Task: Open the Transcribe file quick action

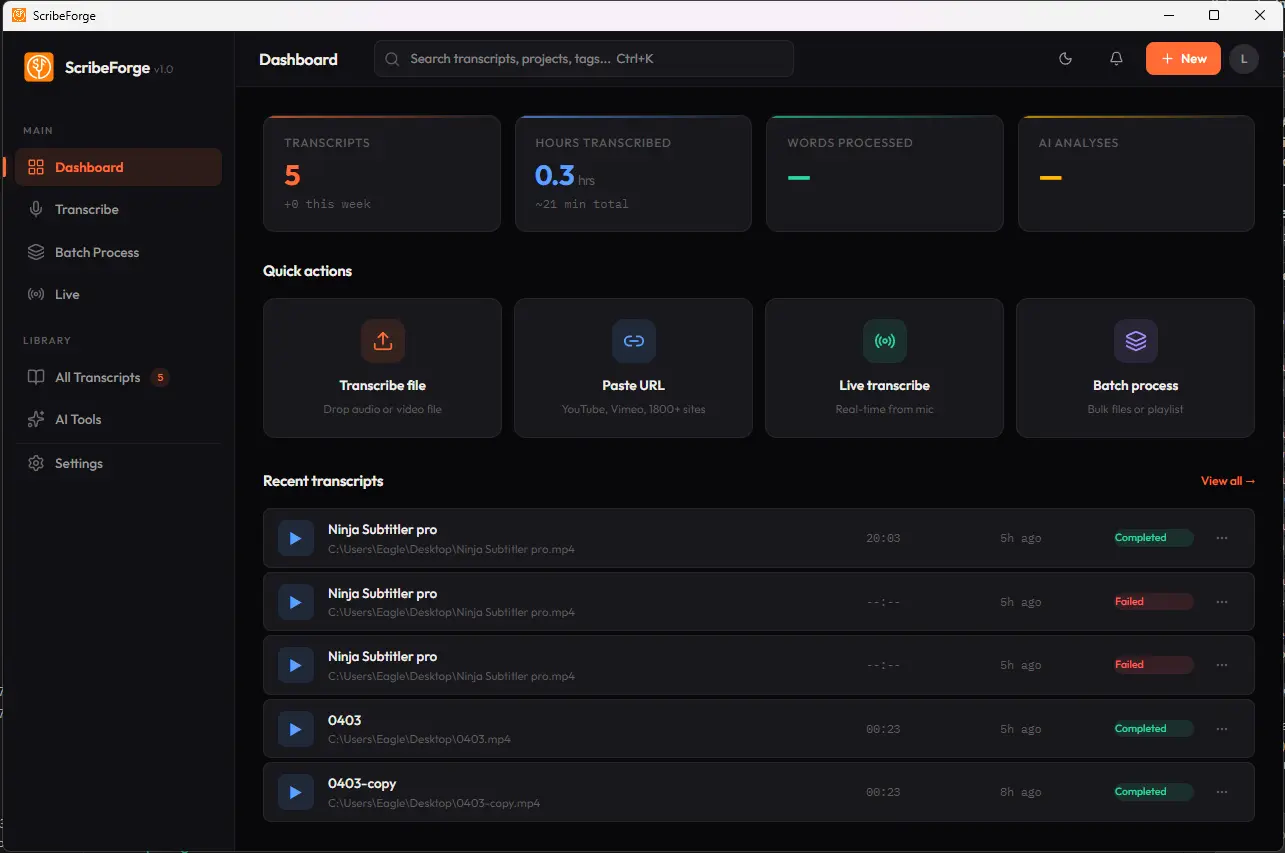Action: click(382, 368)
